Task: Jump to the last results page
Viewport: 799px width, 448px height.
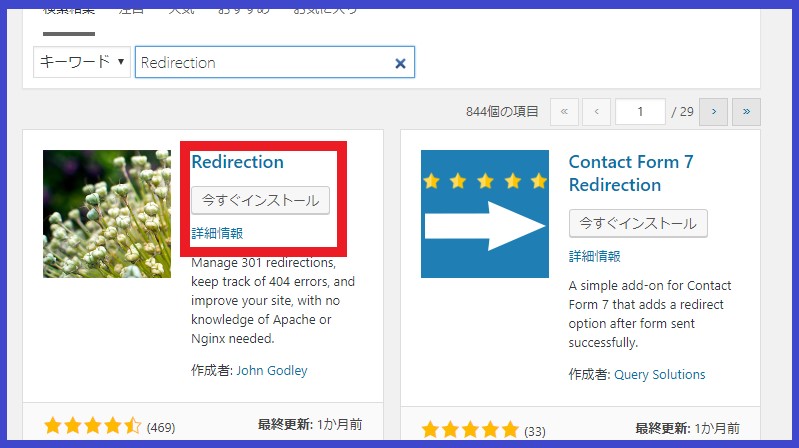Action: tap(746, 112)
